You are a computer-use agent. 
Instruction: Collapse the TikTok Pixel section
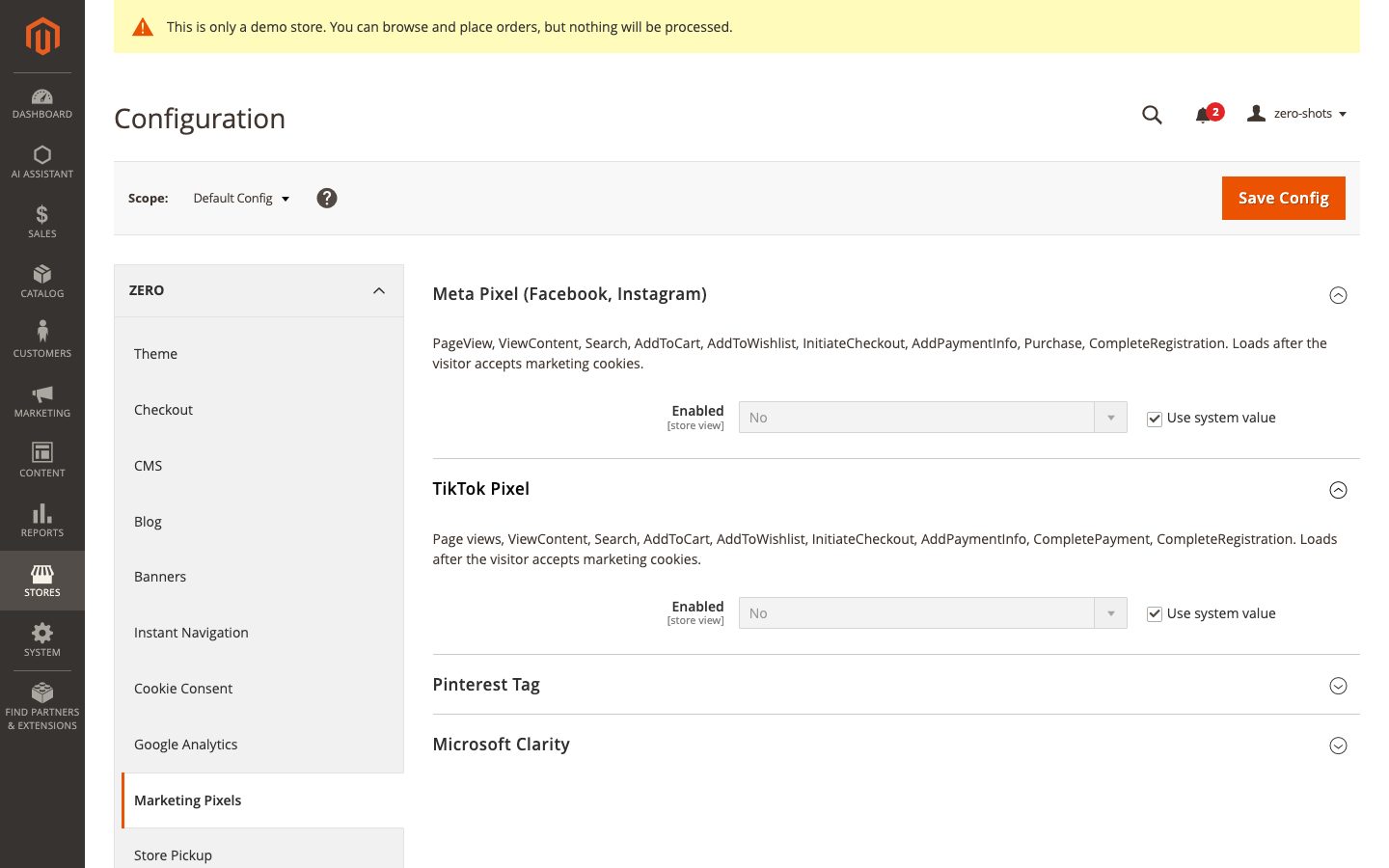point(1338,490)
